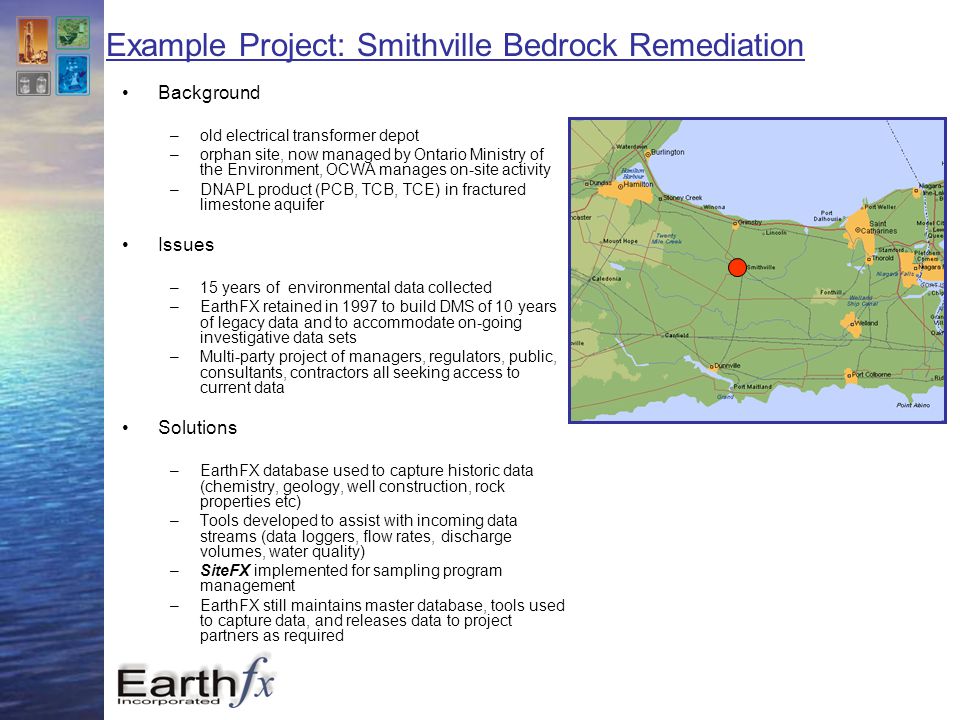The width and height of the screenshot is (960, 720).
Task: Click the grey sample jars thumbnail
Action: [33, 83]
